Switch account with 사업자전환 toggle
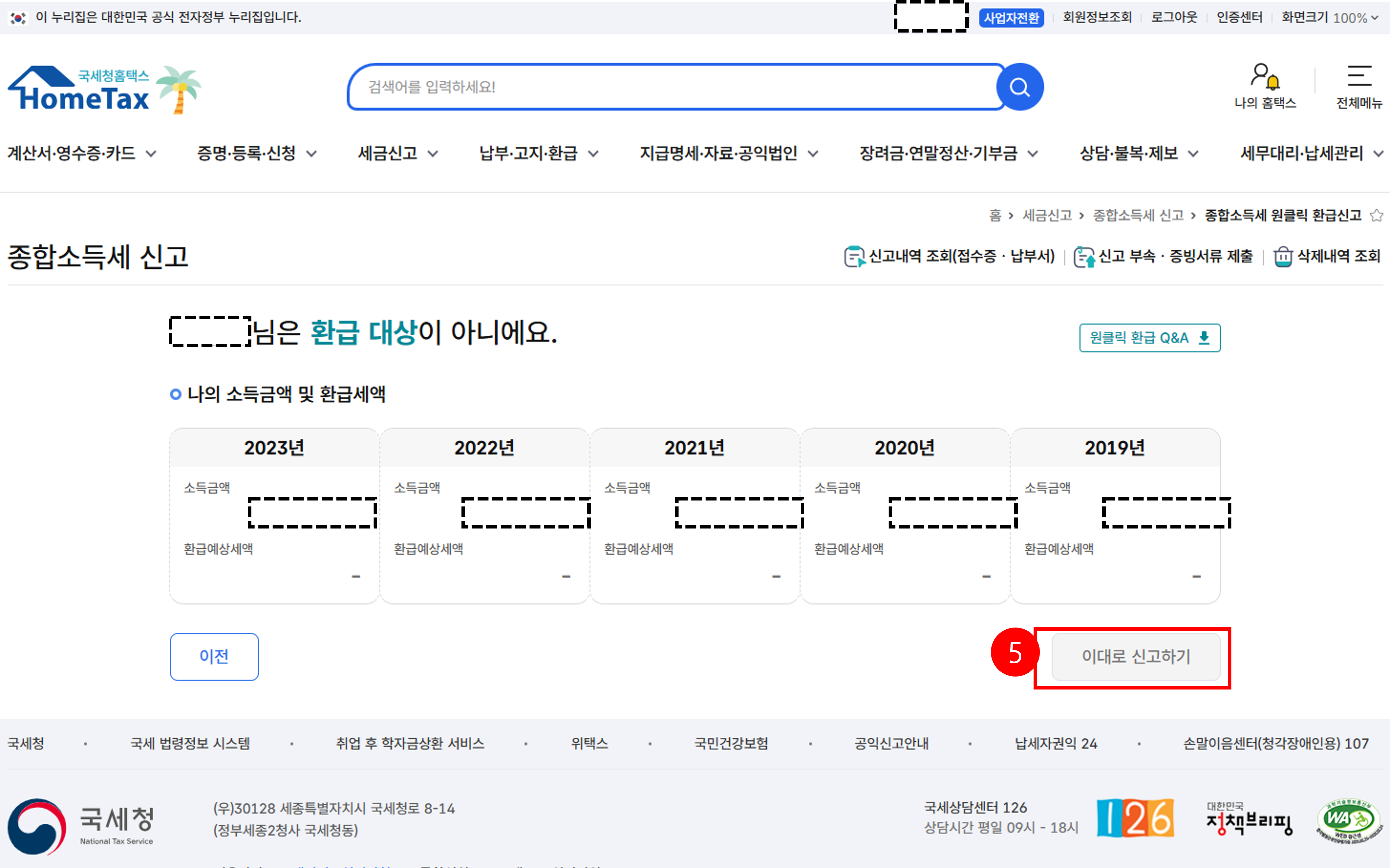Viewport: 1390px width, 868px height. (1011, 18)
